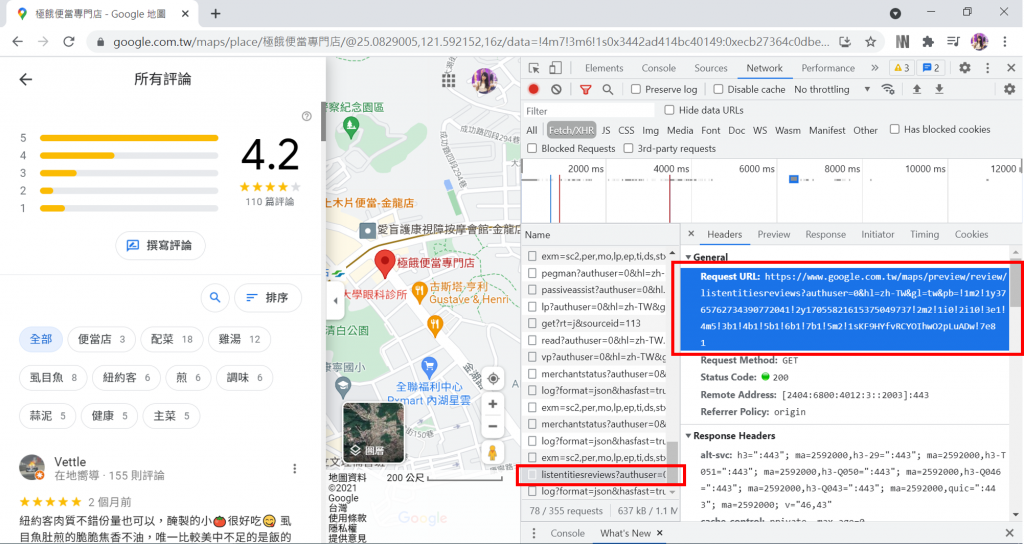Select the JS request type filter
Image resolution: width=1024 pixels, height=544 pixels.
pyautogui.click(x=606, y=131)
